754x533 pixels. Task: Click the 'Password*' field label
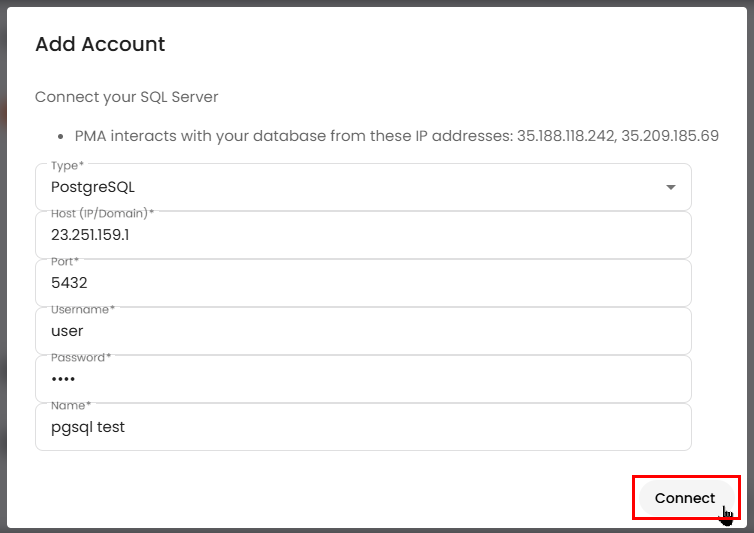click(x=81, y=357)
